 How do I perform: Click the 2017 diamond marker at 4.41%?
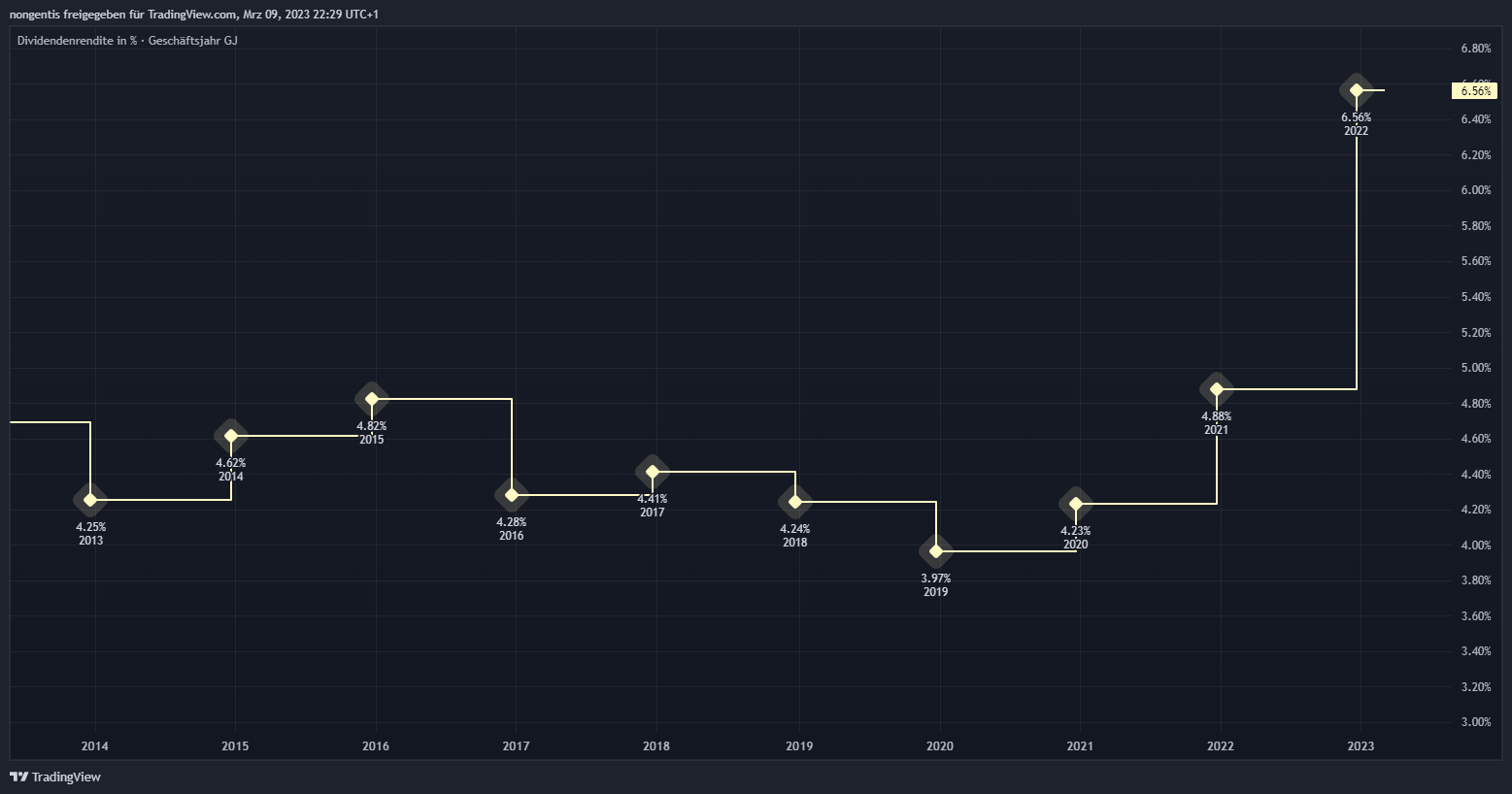pyautogui.click(x=653, y=473)
